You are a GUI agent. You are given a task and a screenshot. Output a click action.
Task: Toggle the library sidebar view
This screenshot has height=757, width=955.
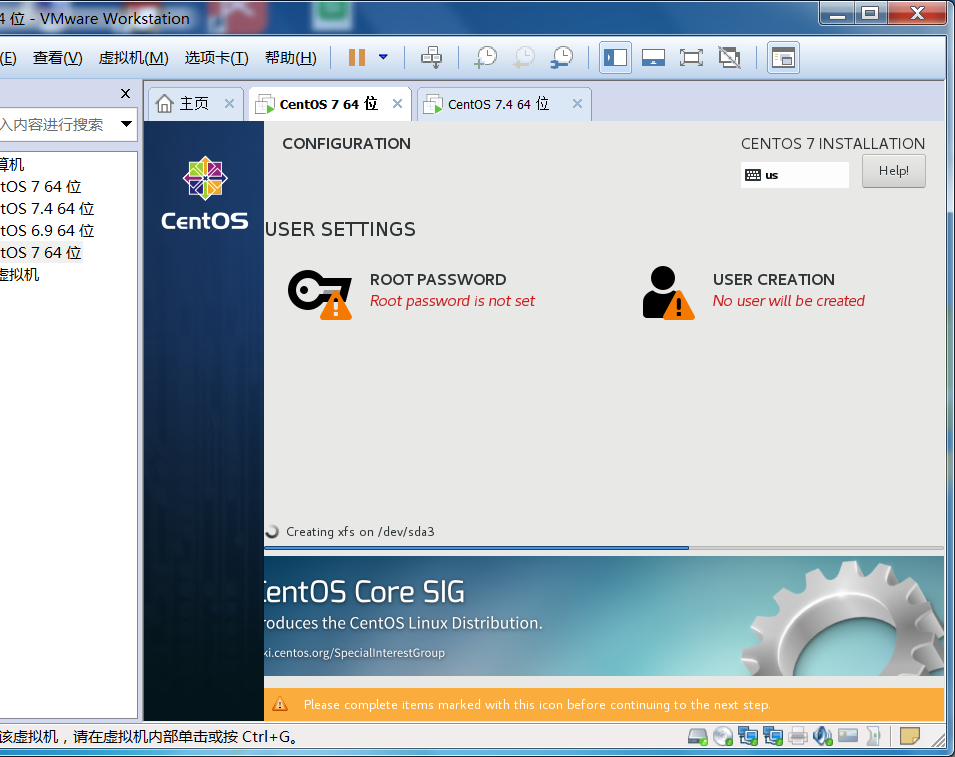(x=615, y=58)
